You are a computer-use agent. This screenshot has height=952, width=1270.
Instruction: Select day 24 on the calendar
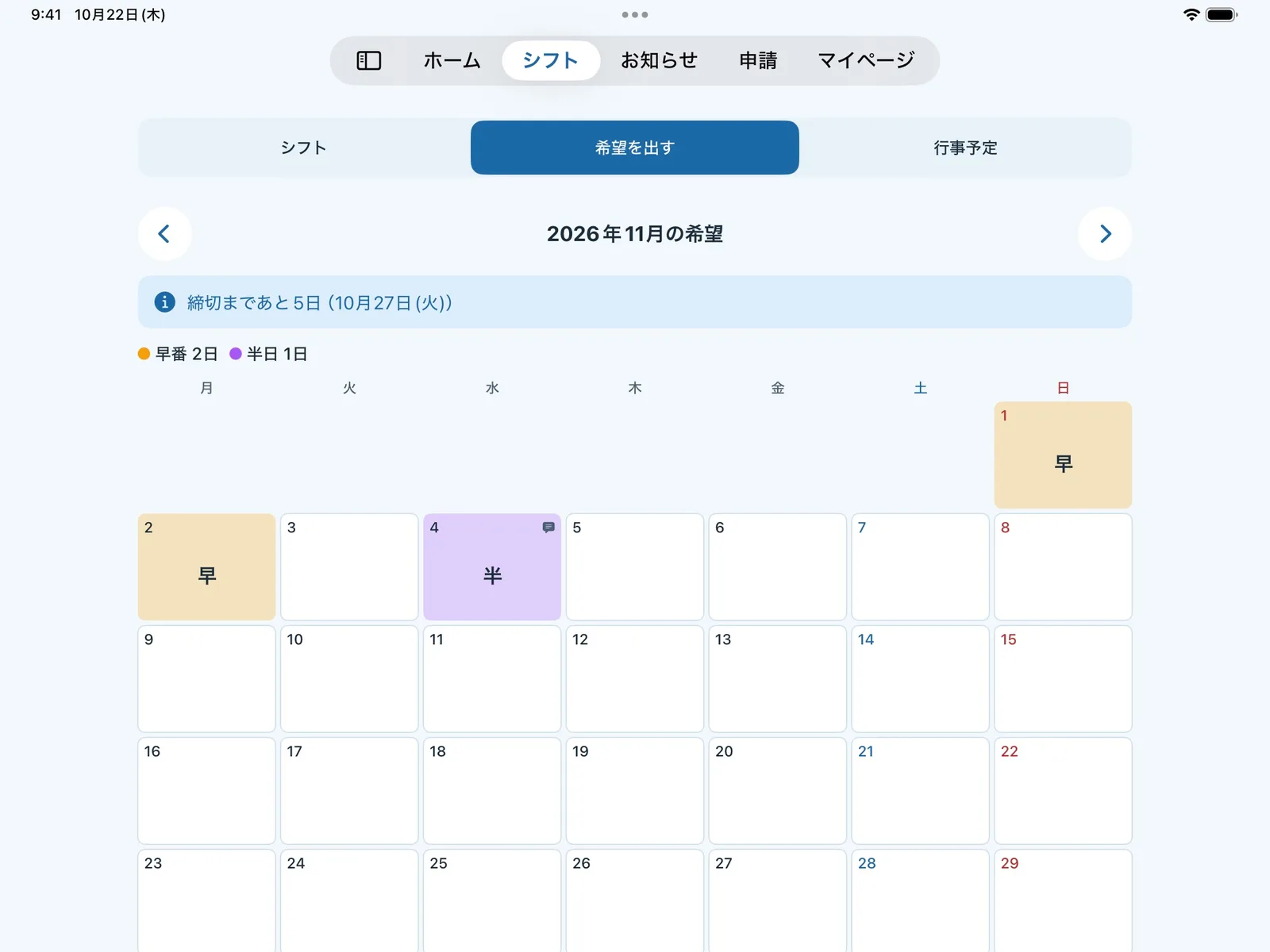click(349, 901)
